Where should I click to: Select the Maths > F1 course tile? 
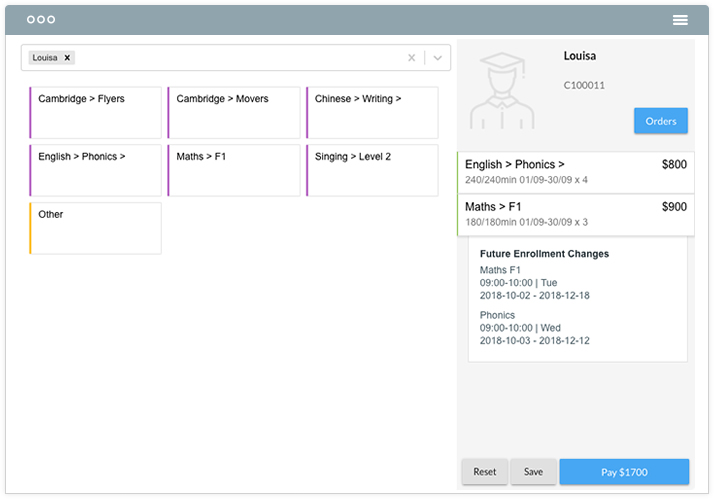[234, 170]
